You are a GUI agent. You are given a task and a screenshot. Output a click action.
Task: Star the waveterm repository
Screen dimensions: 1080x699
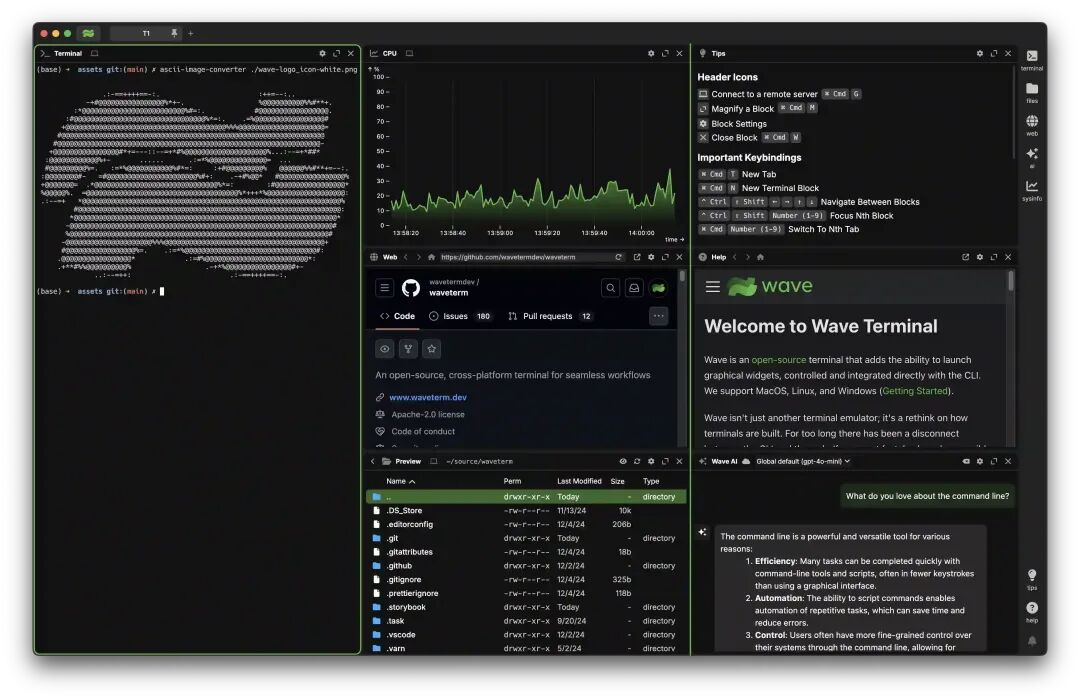431,348
